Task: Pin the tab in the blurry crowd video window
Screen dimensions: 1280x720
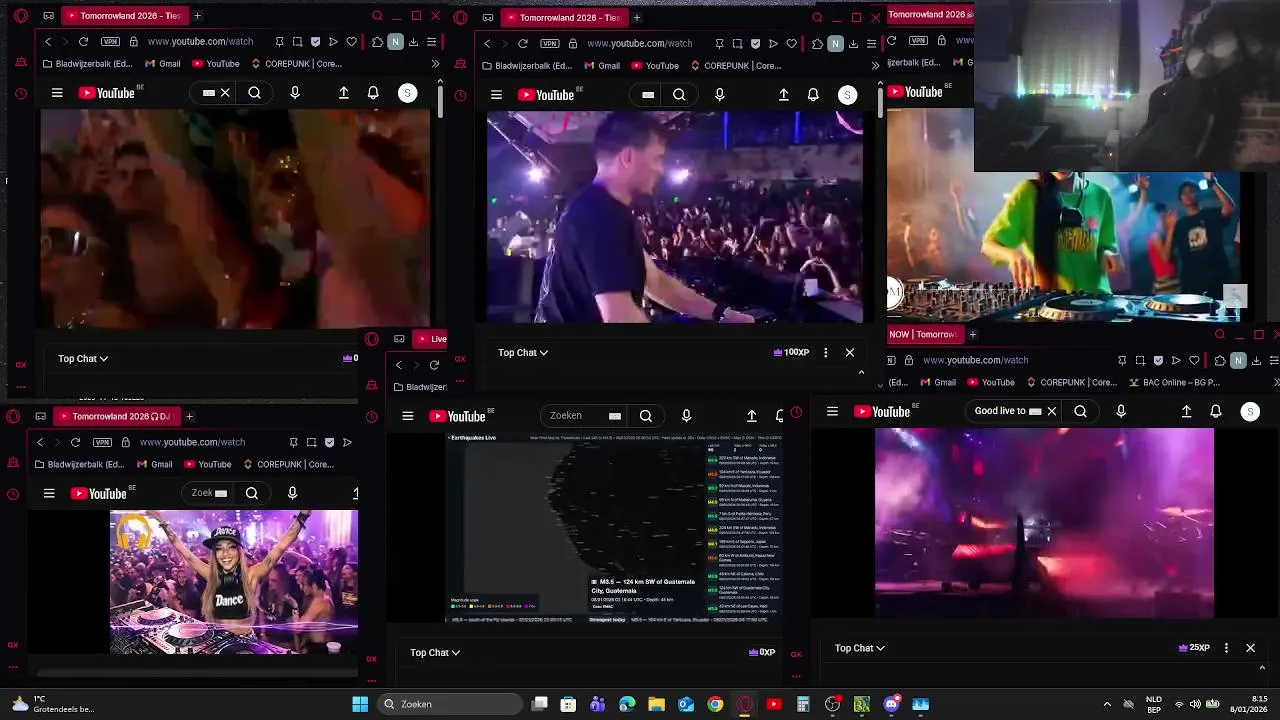Action: tap(279, 42)
